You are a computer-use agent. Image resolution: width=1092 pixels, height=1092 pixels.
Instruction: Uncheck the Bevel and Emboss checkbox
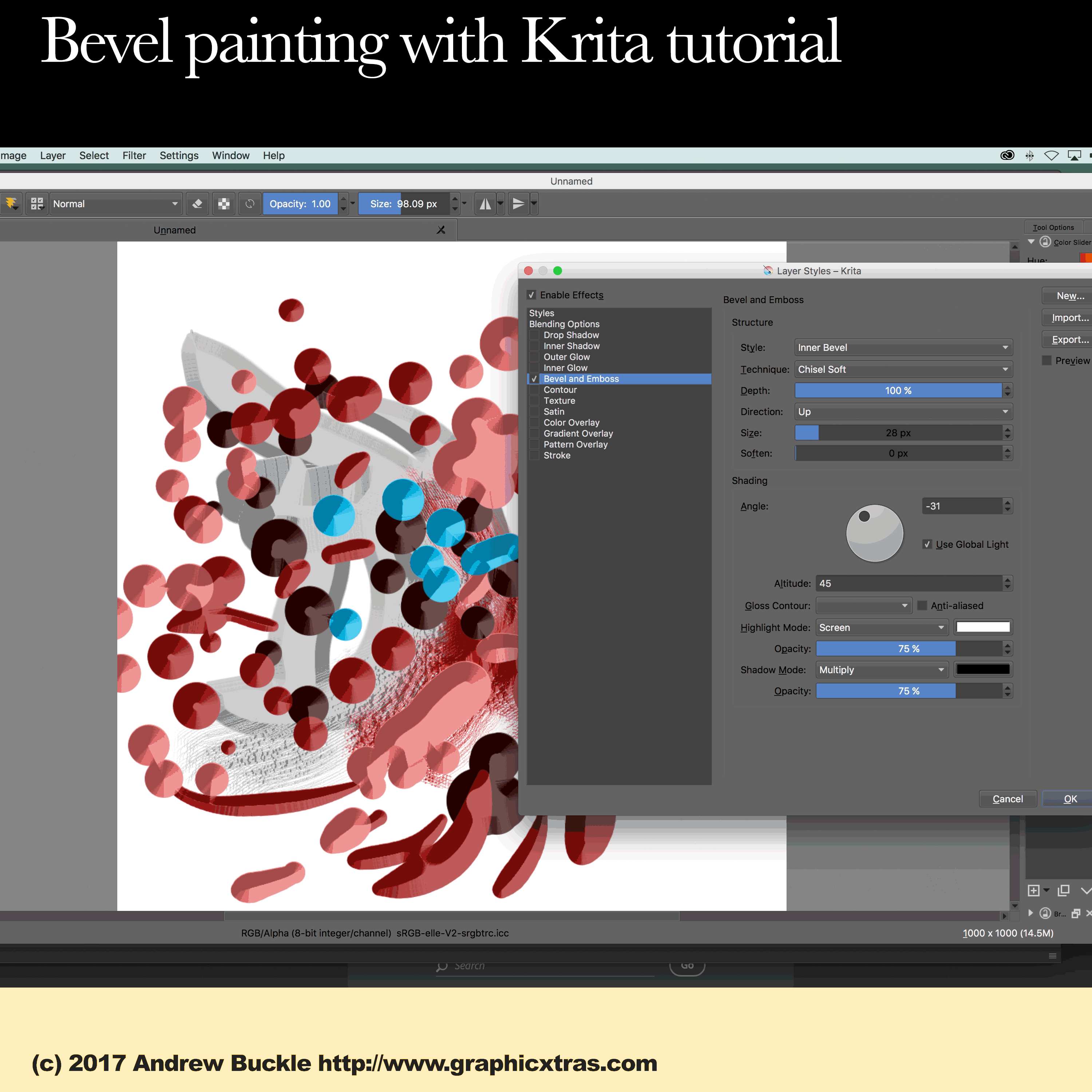534,379
